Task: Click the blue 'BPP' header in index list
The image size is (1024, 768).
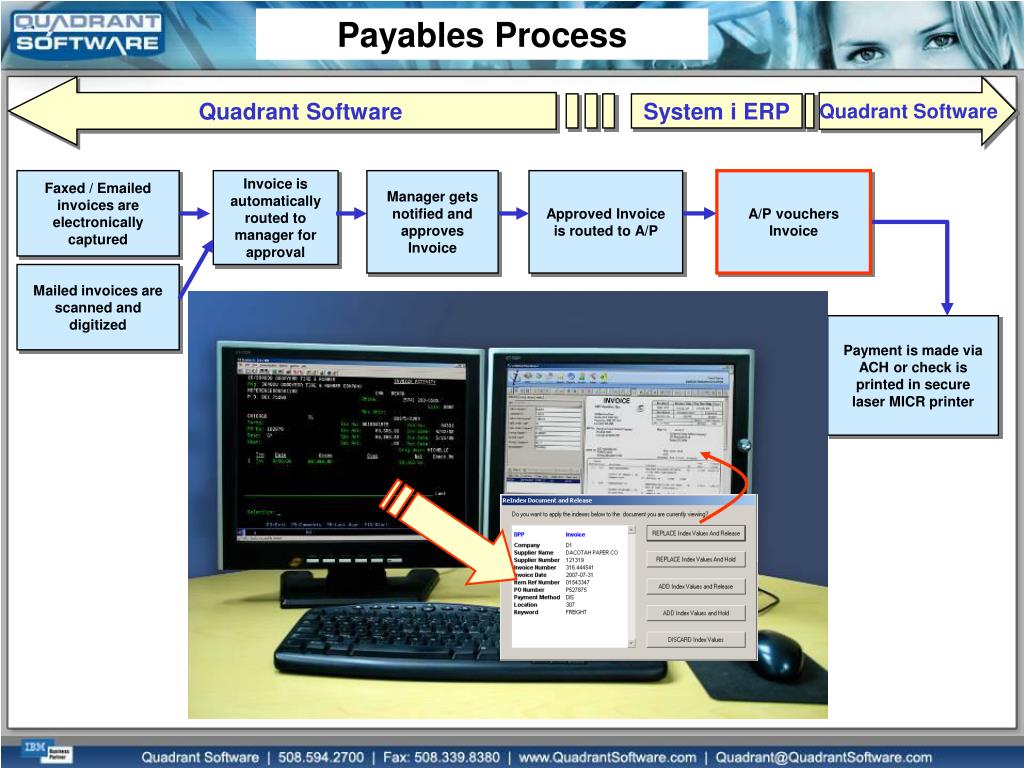Action: pos(519,534)
